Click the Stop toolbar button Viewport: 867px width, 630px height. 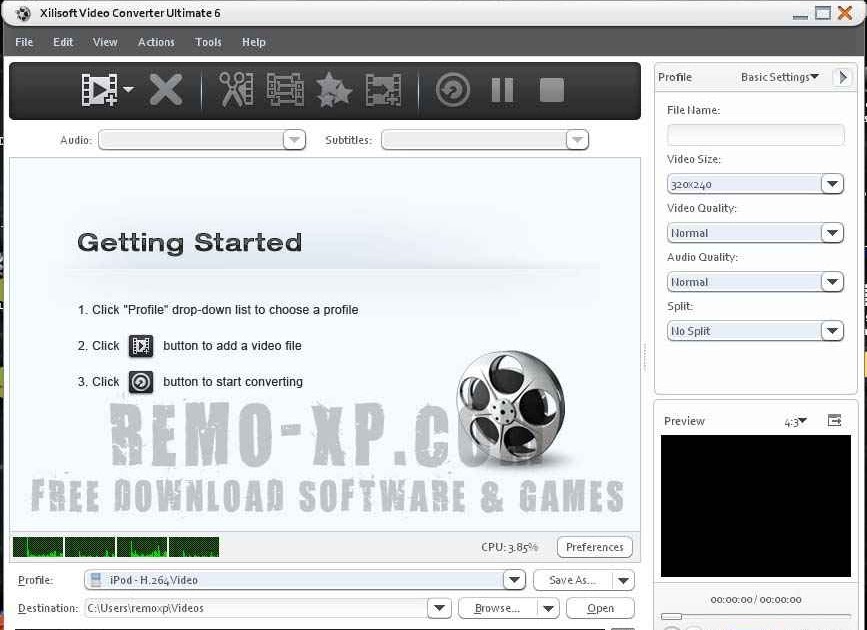click(x=552, y=90)
